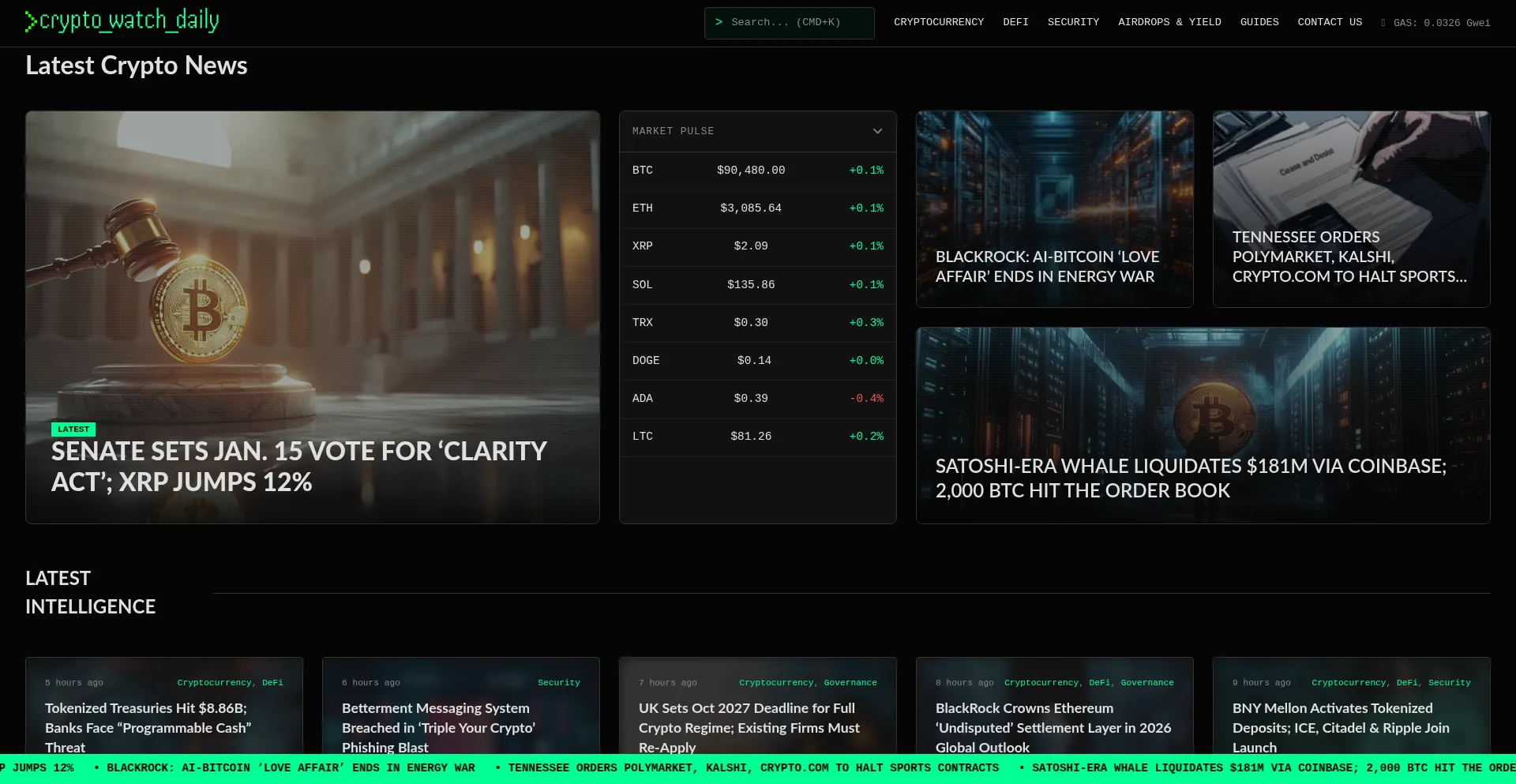Collapse the Market Pulse panel
Image resolution: width=1516 pixels, height=784 pixels.
coord(877,131)
